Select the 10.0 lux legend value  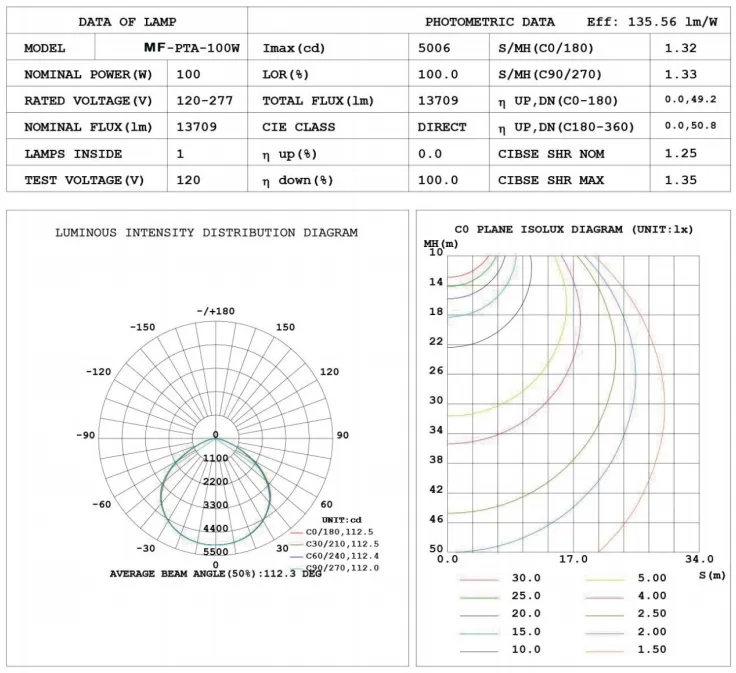[526, 650]
